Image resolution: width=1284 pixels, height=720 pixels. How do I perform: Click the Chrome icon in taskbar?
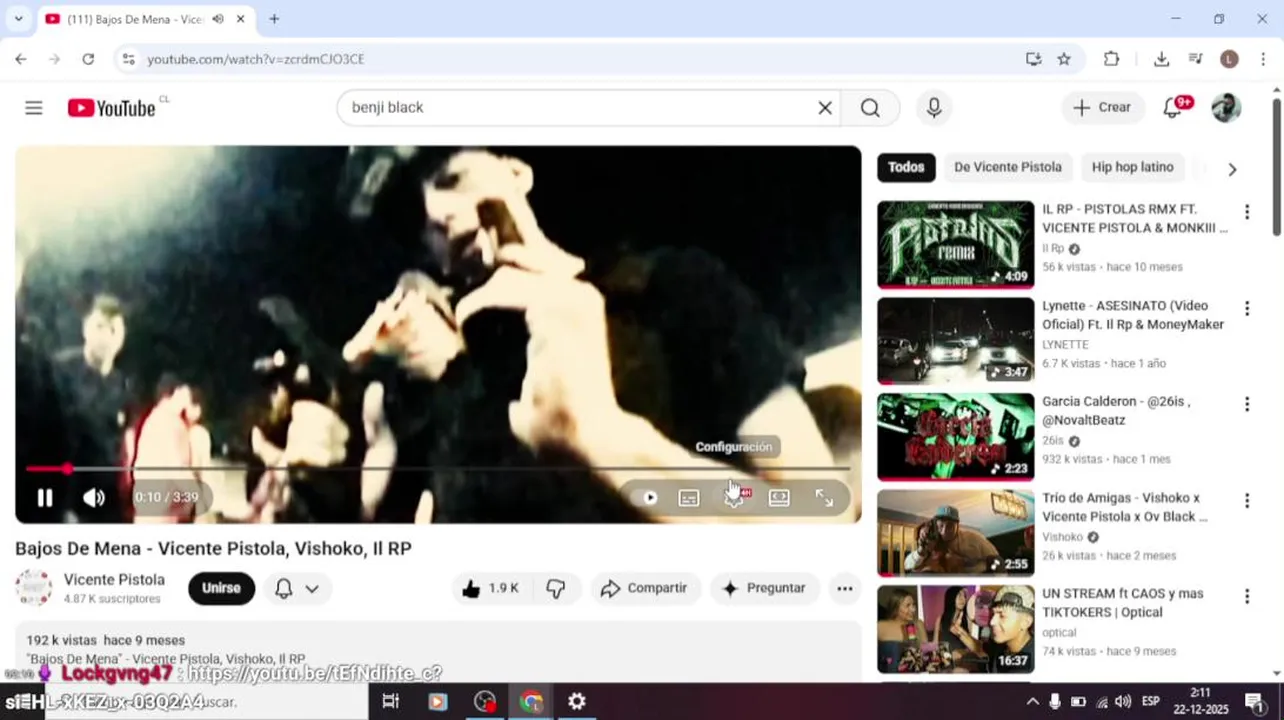tap(531, 701)
